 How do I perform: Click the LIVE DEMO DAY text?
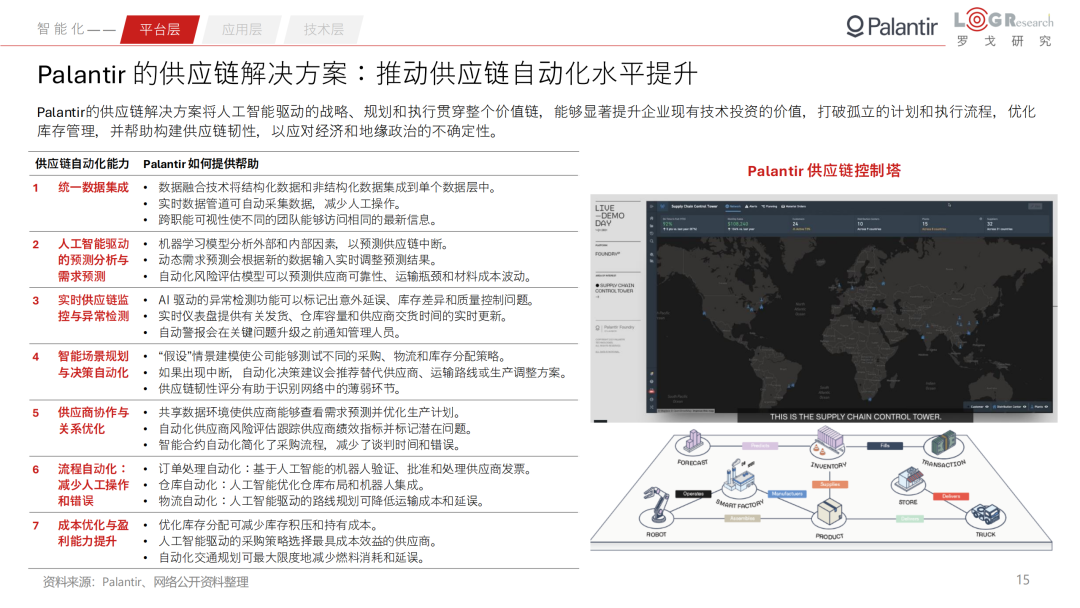point(610,216)
